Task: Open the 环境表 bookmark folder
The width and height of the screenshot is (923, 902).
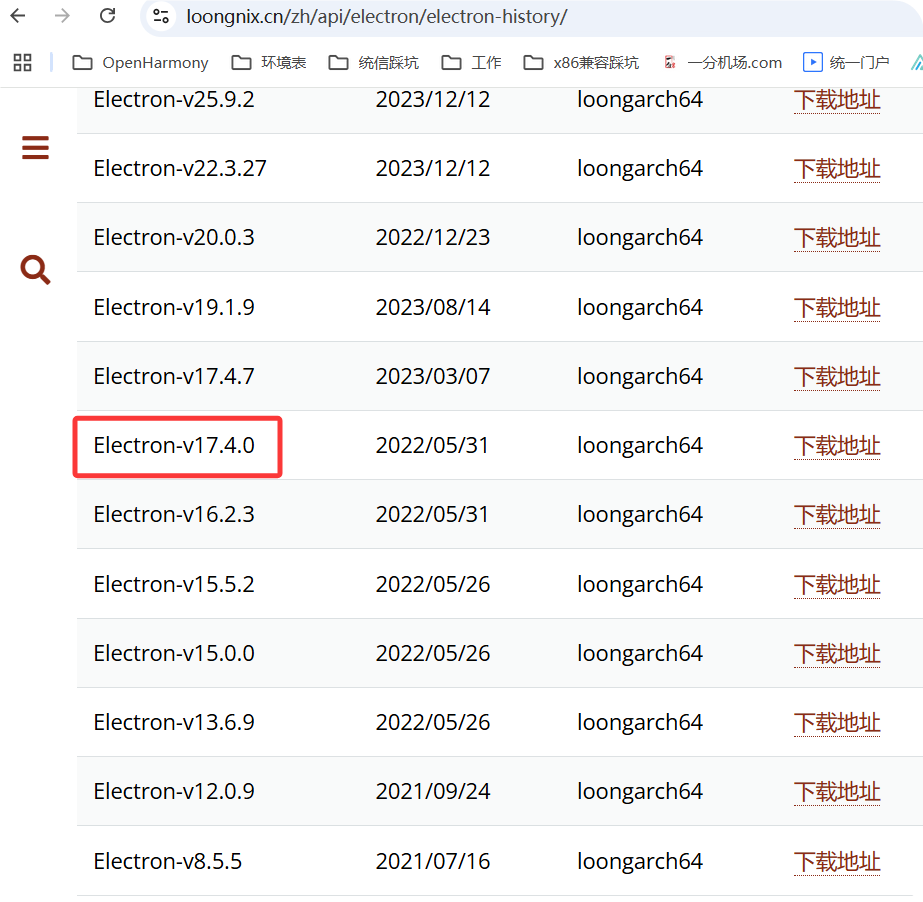Action: (269, 62)
